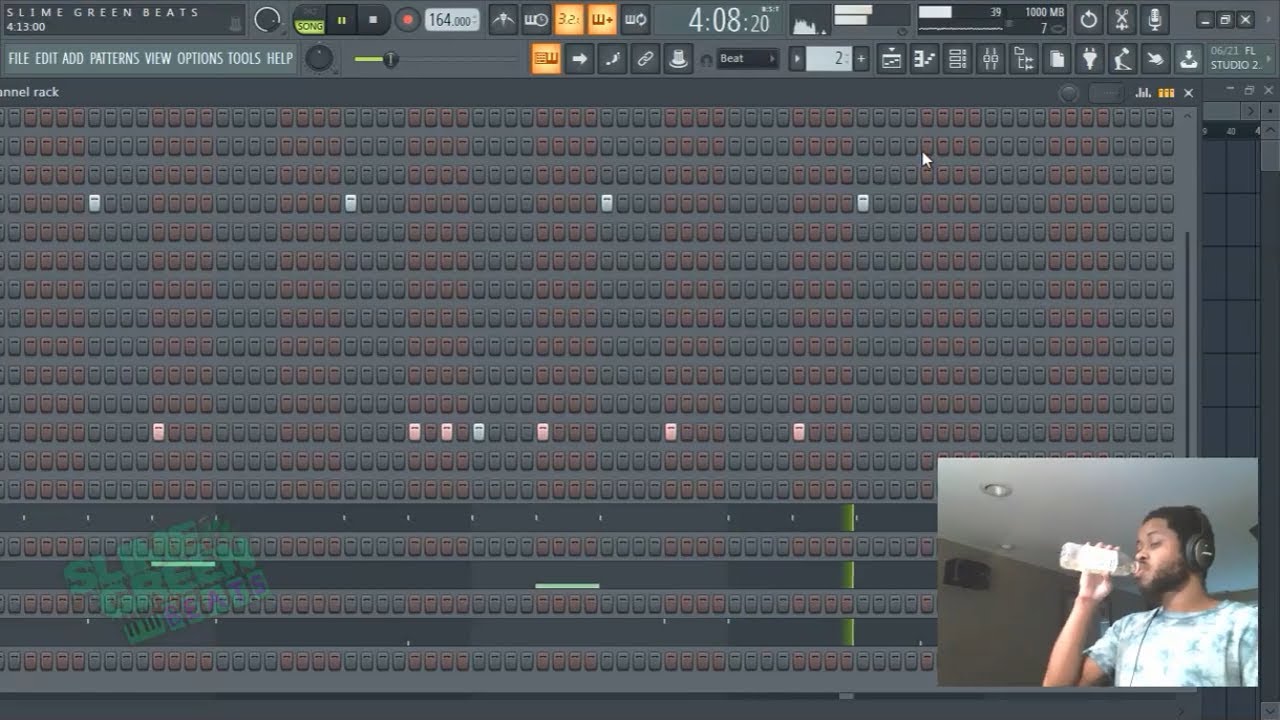Open the audio editor scissors icon
Viewport: 1280px width, 720px height.
coord(1121,19)
